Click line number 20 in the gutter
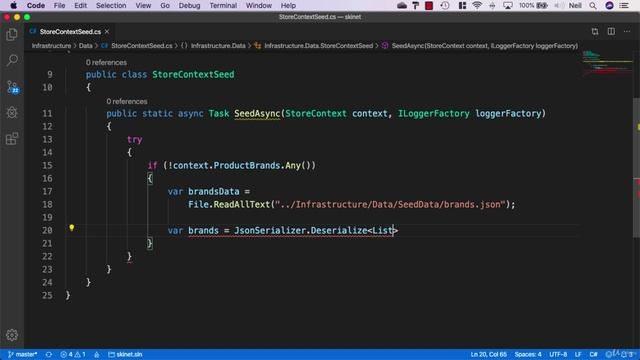This screenshot has height=360, width=640. click(47, 230)
